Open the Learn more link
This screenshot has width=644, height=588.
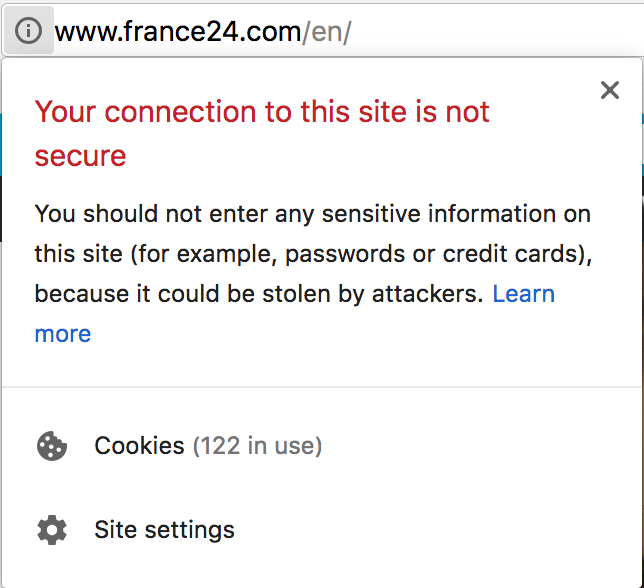523,294
